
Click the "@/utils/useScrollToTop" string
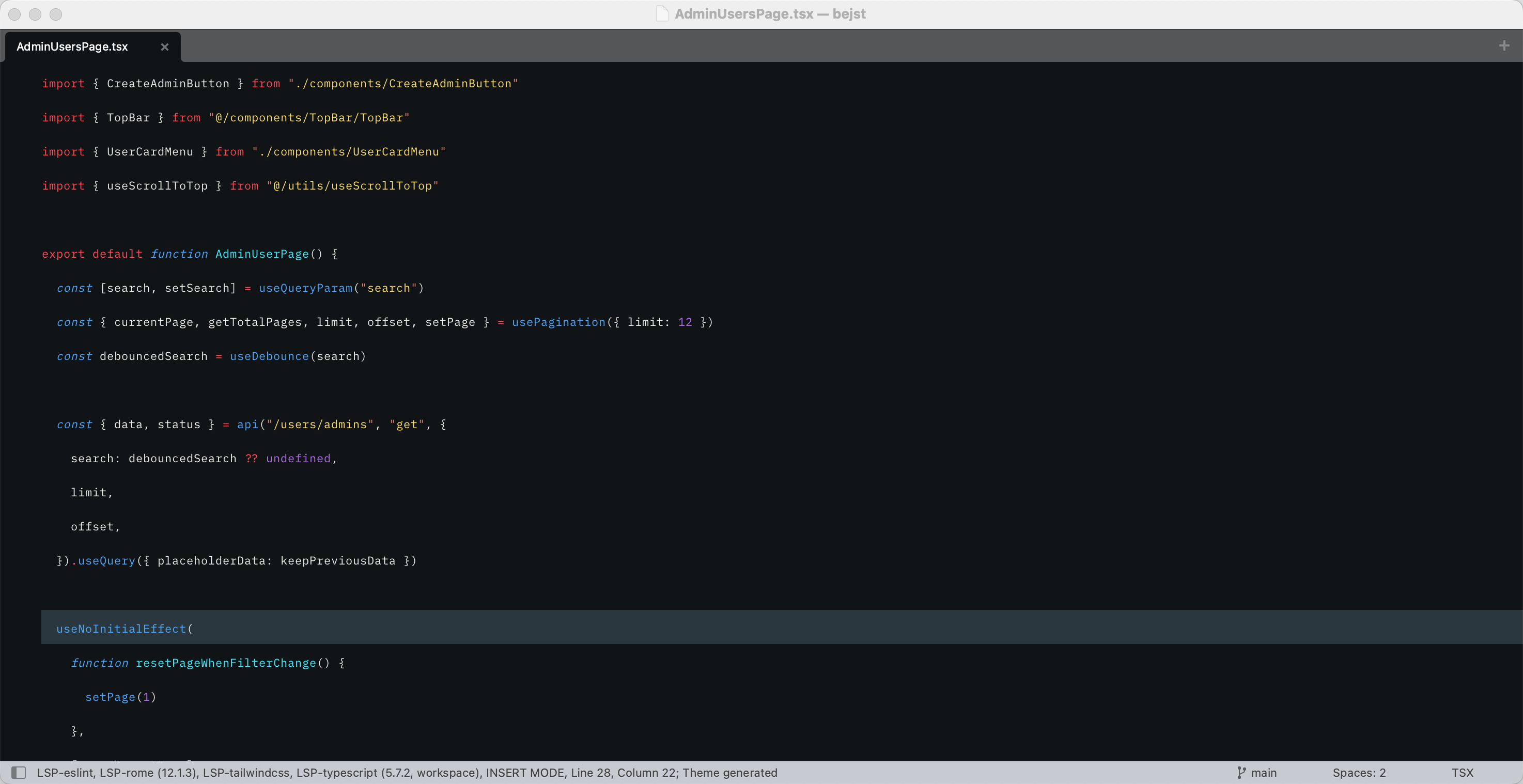tap(352, 185)
